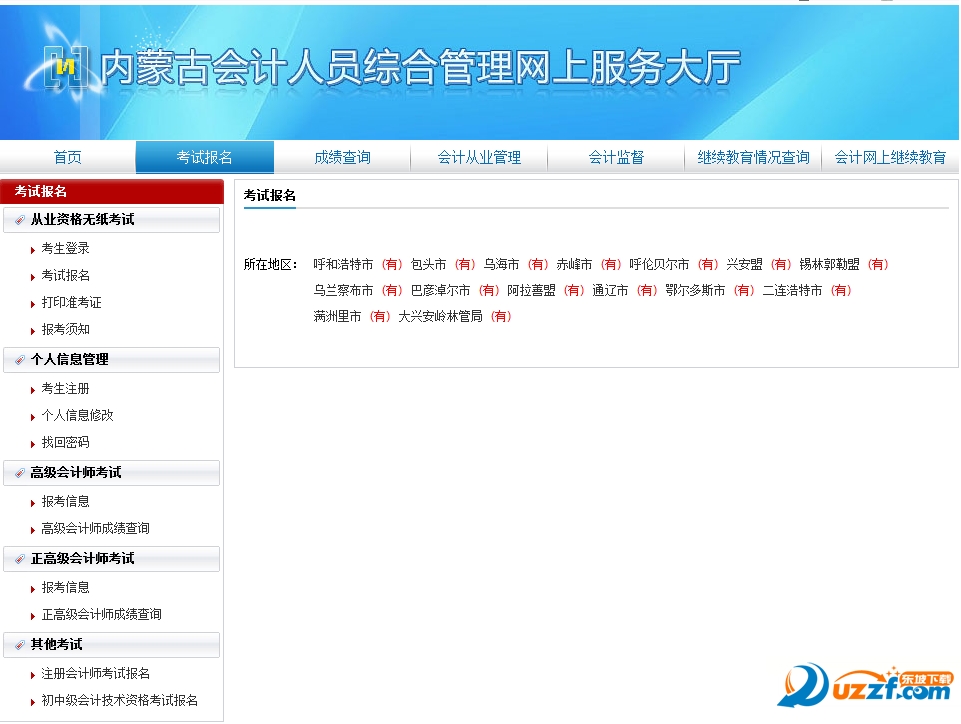Open the 继续教育情况查询 menu item
Viewport: 961px width, 724px height.
point(752,157)
